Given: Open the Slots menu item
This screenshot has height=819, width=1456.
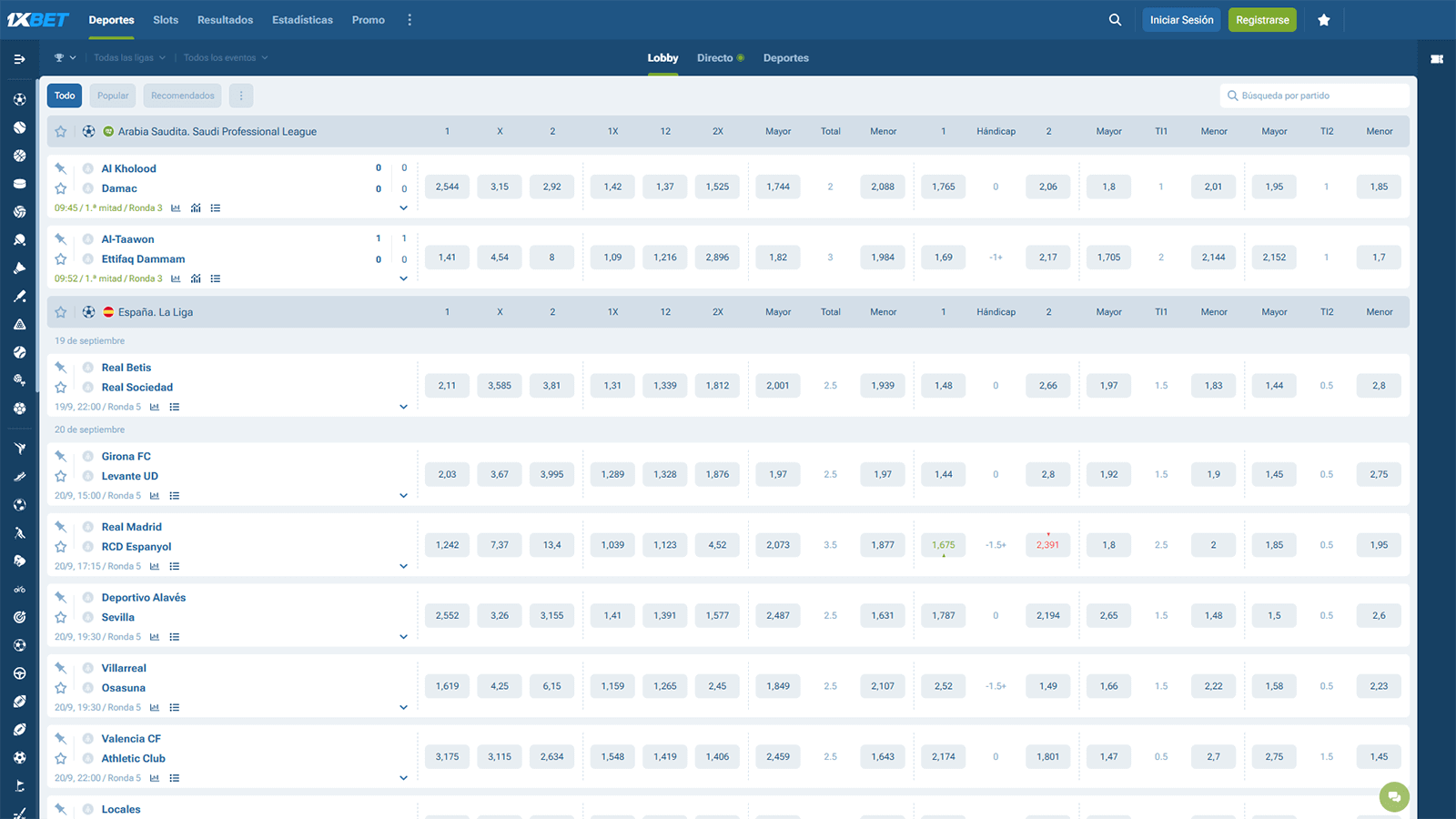Looking at the screenshot, I should pyautogui.click(x=166, y=20).
